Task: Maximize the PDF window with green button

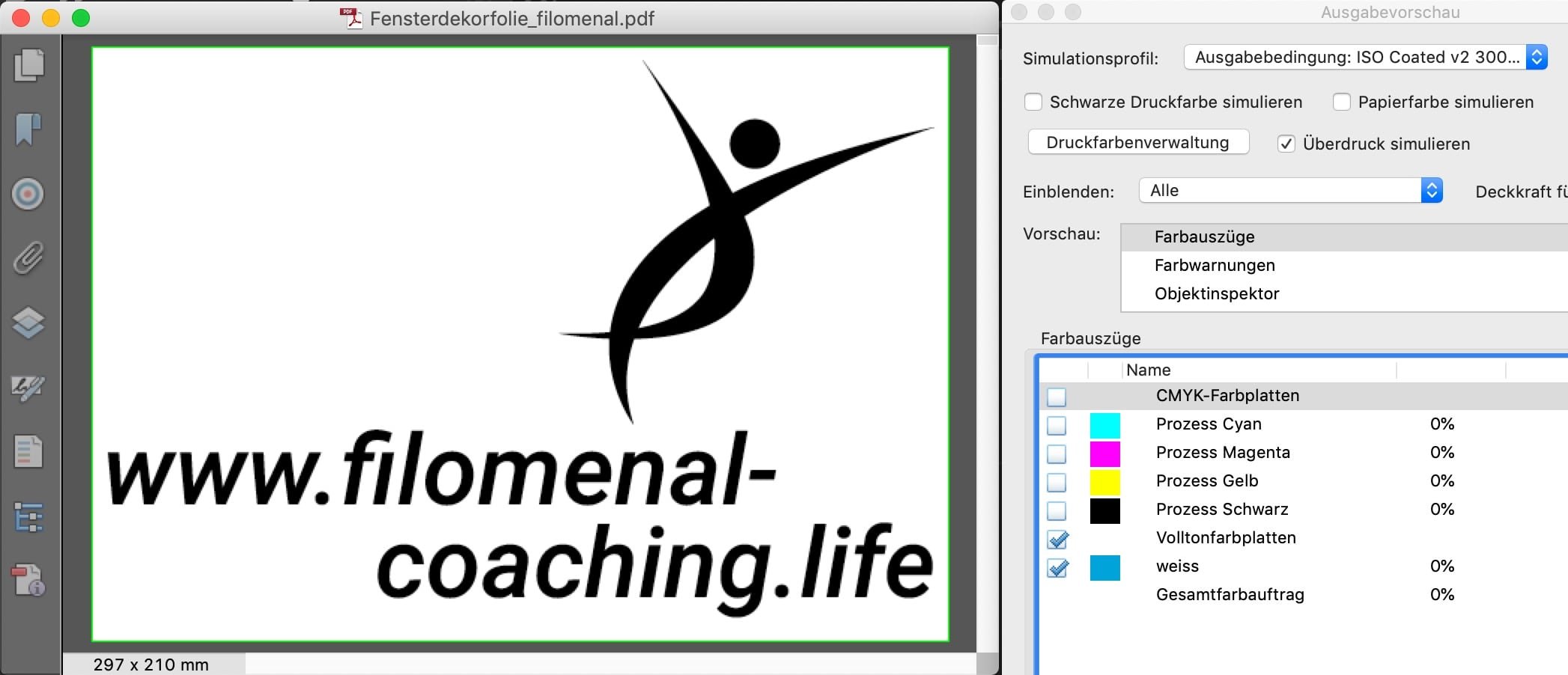Action: pos(81,18)
